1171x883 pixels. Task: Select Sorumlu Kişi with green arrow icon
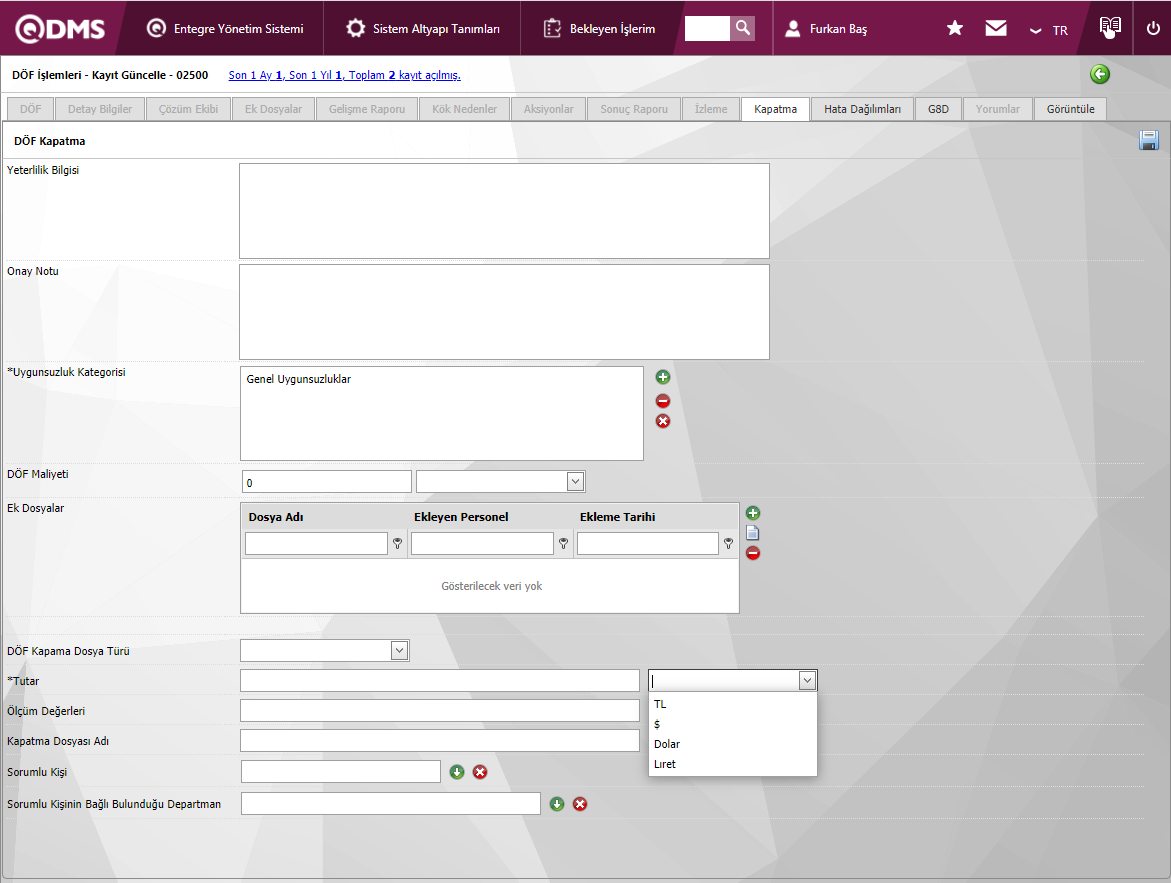tap(457, 772)
